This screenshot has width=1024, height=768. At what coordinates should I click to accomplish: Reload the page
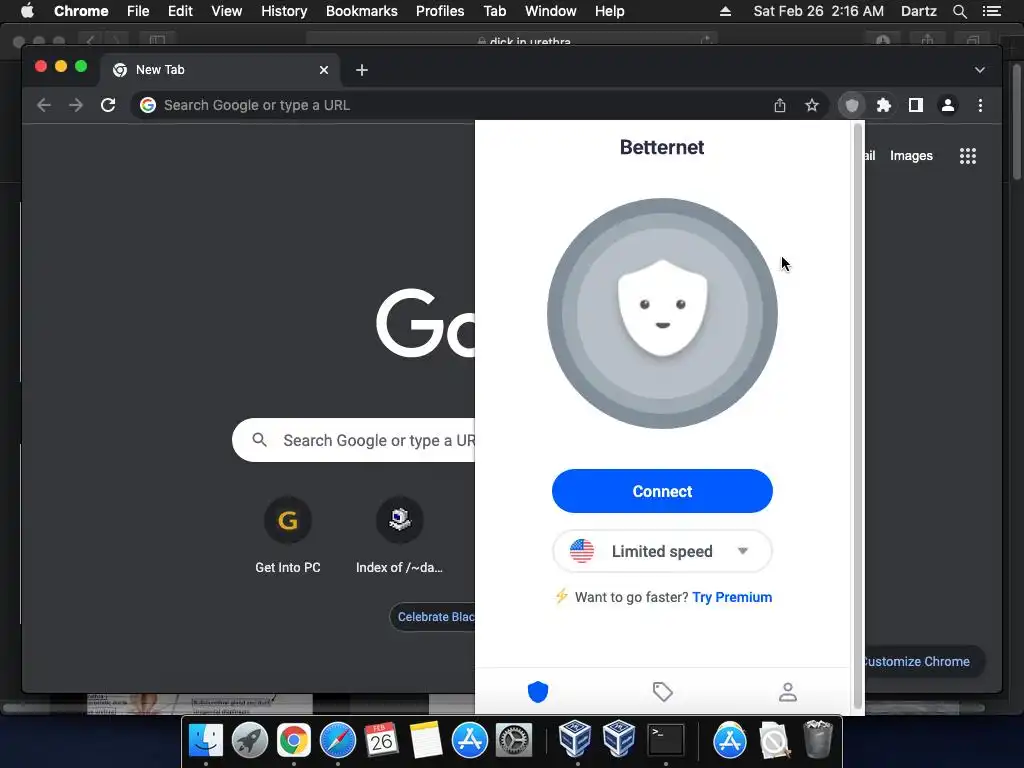(x=108, y=105)
